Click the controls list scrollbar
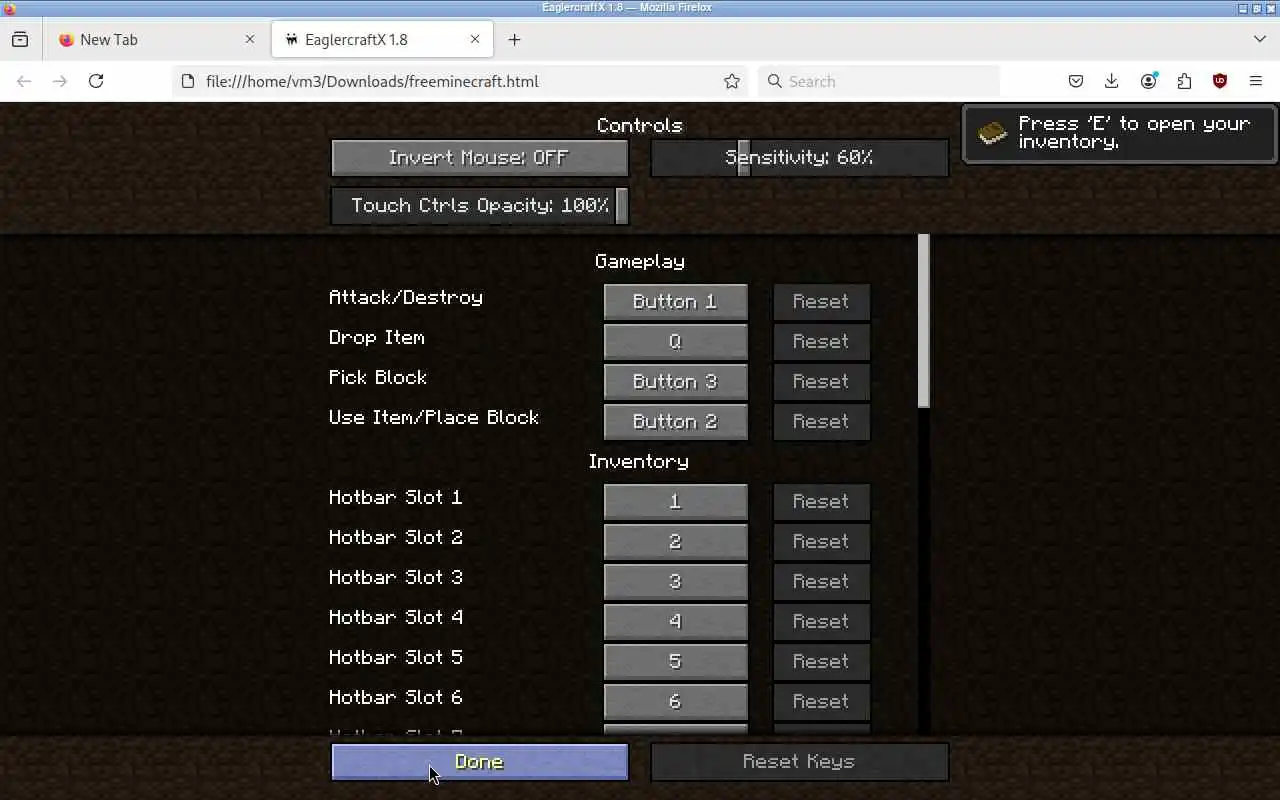 coord(924,321)
